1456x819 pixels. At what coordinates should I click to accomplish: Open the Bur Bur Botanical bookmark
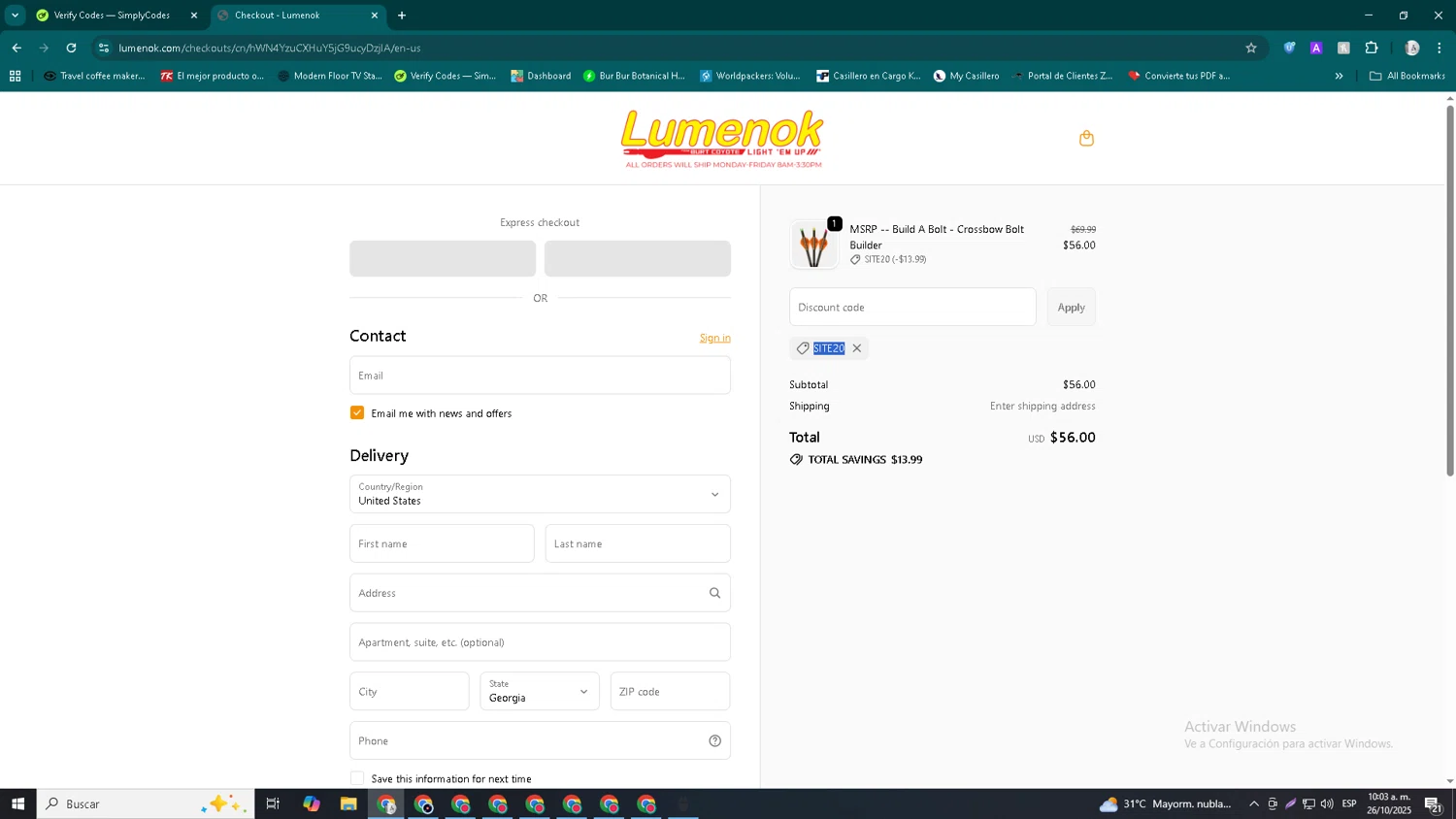coord(634,76)
